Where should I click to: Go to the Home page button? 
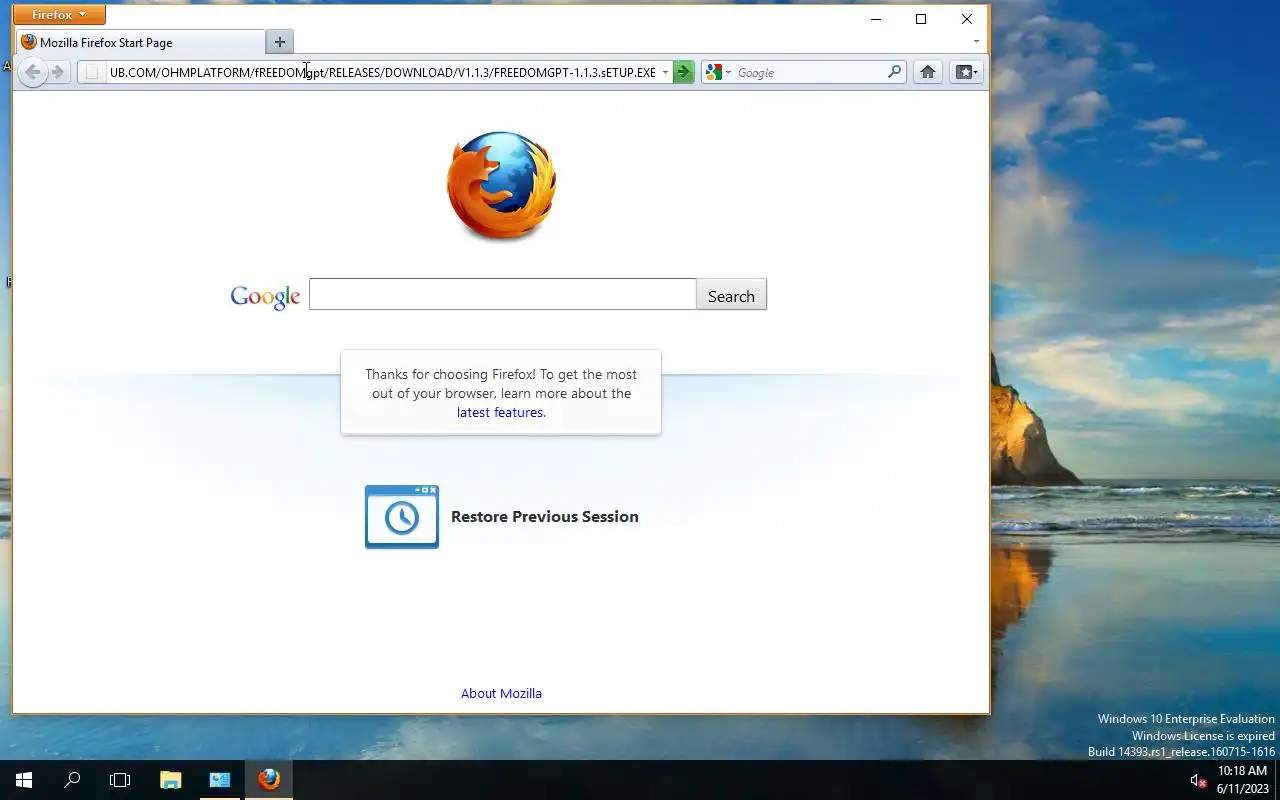[928, 72]
